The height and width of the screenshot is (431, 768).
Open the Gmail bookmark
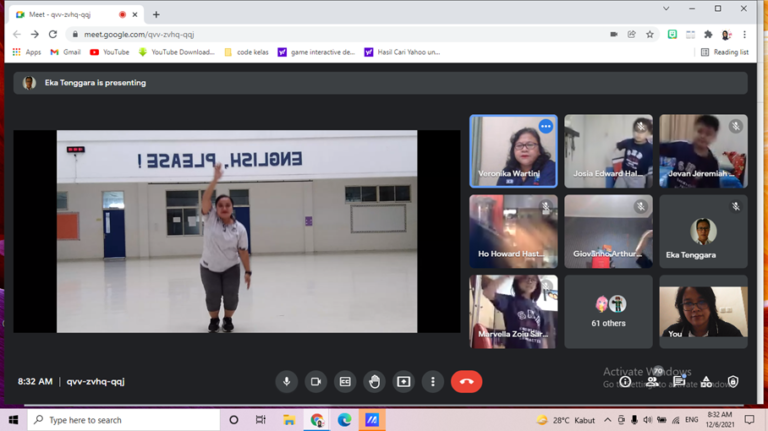66,52
